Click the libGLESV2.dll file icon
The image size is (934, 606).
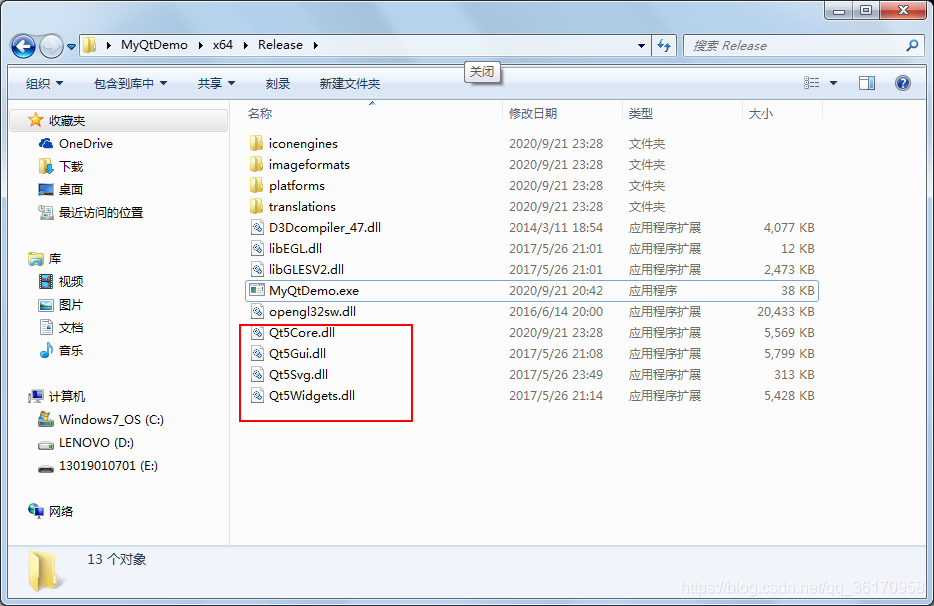coord(257,269)
